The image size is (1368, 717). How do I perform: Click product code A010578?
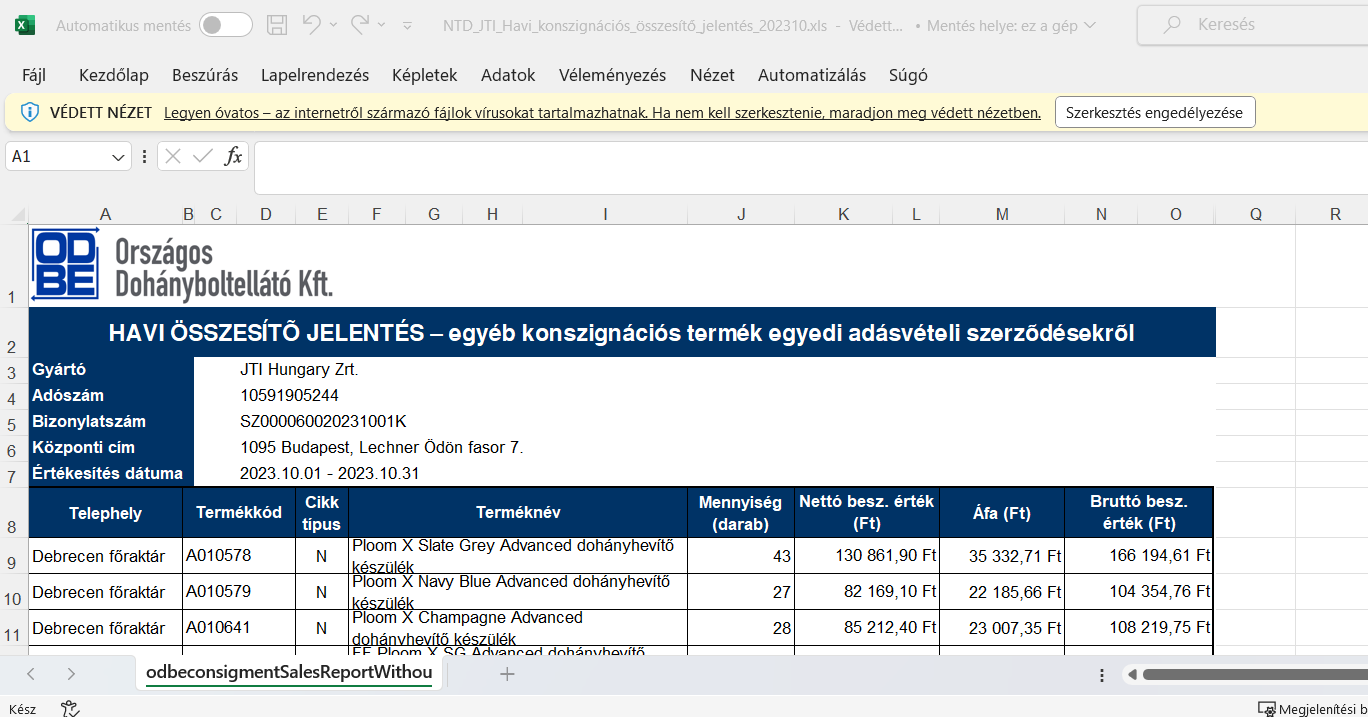pos(219,555)
